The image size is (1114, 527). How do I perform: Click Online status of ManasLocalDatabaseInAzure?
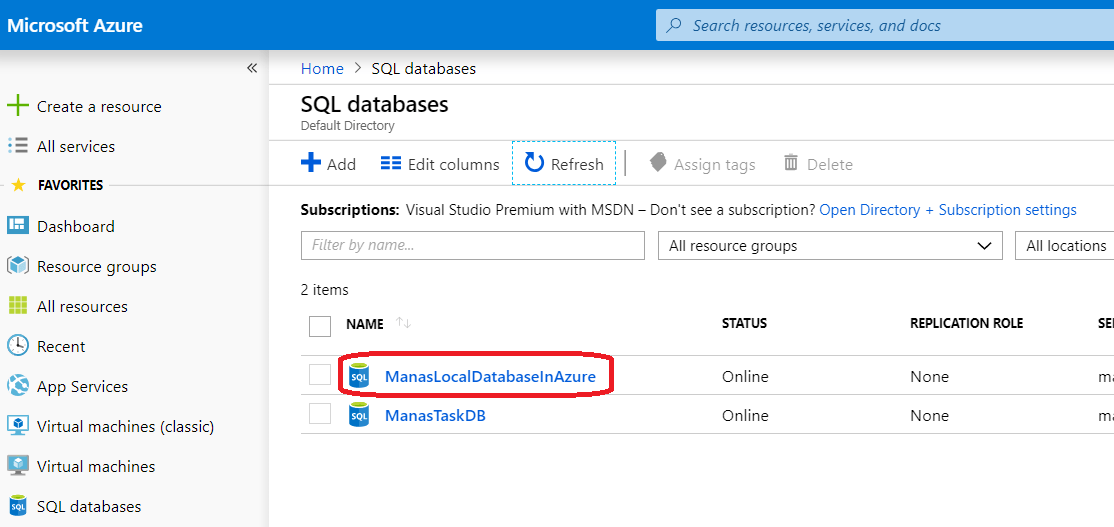click(745, 376)
